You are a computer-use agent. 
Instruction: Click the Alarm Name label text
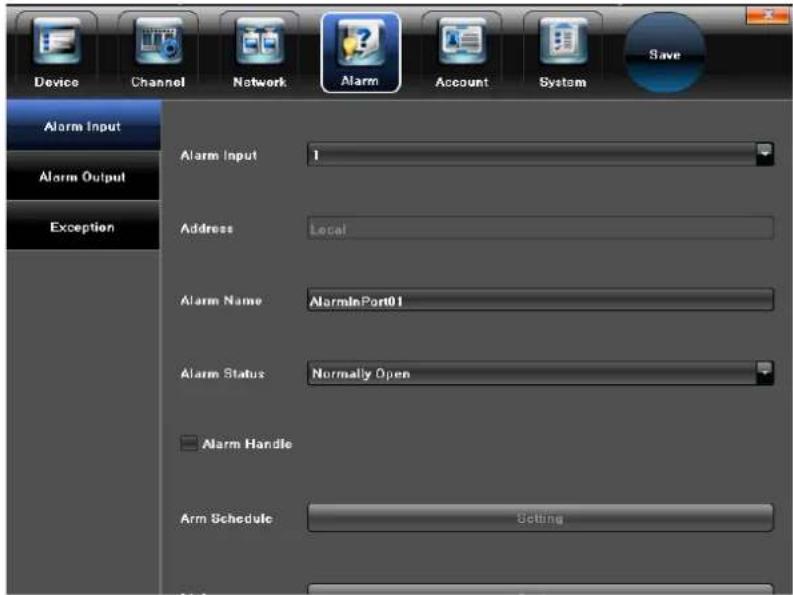point(221,301)
